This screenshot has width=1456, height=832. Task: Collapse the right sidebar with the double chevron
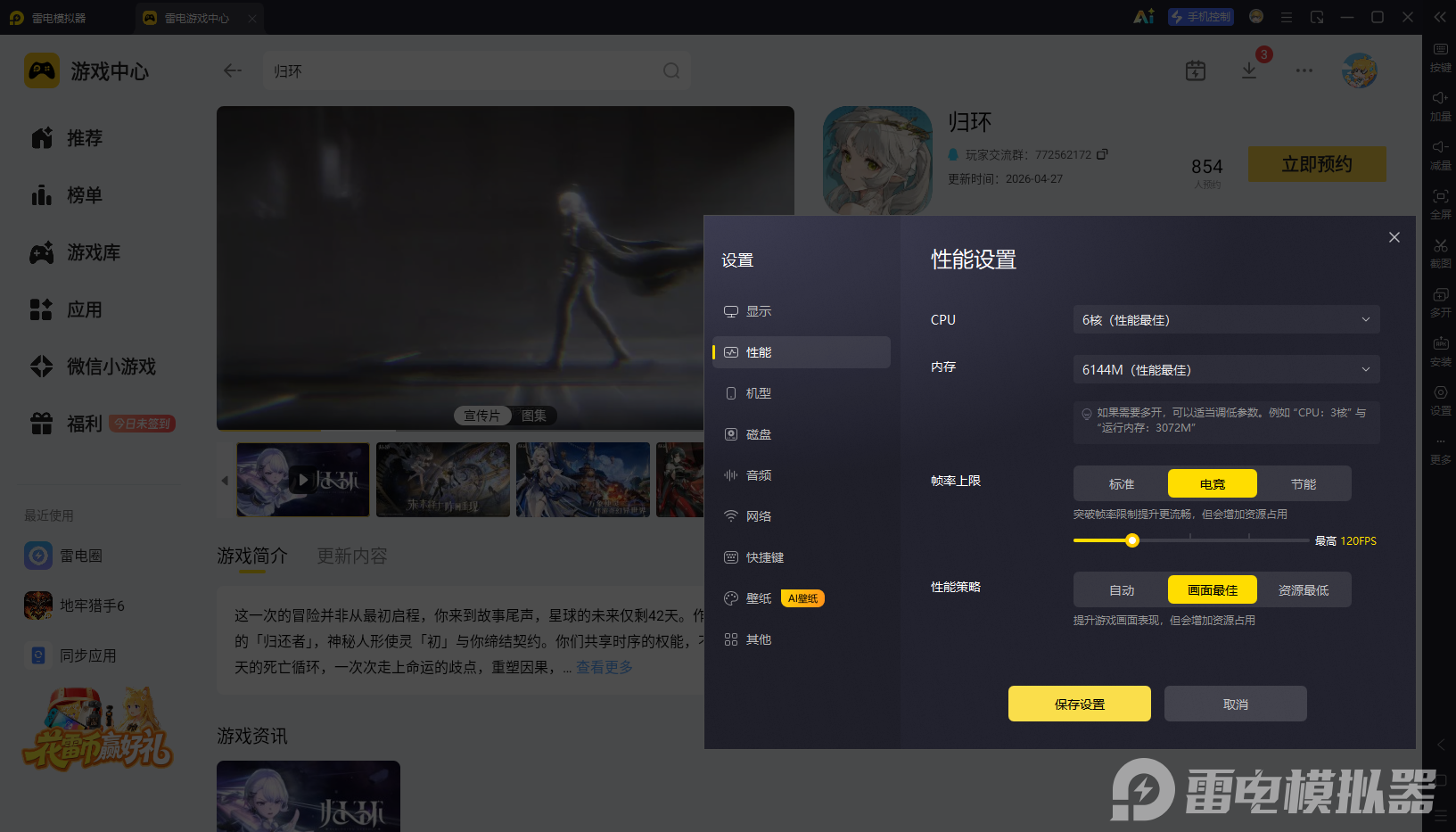tap(1440, 17)
